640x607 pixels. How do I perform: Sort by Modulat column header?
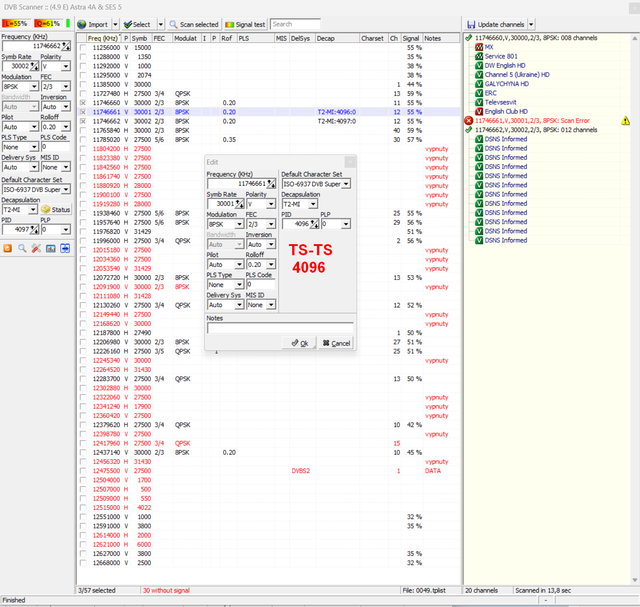tap(187, 38)
